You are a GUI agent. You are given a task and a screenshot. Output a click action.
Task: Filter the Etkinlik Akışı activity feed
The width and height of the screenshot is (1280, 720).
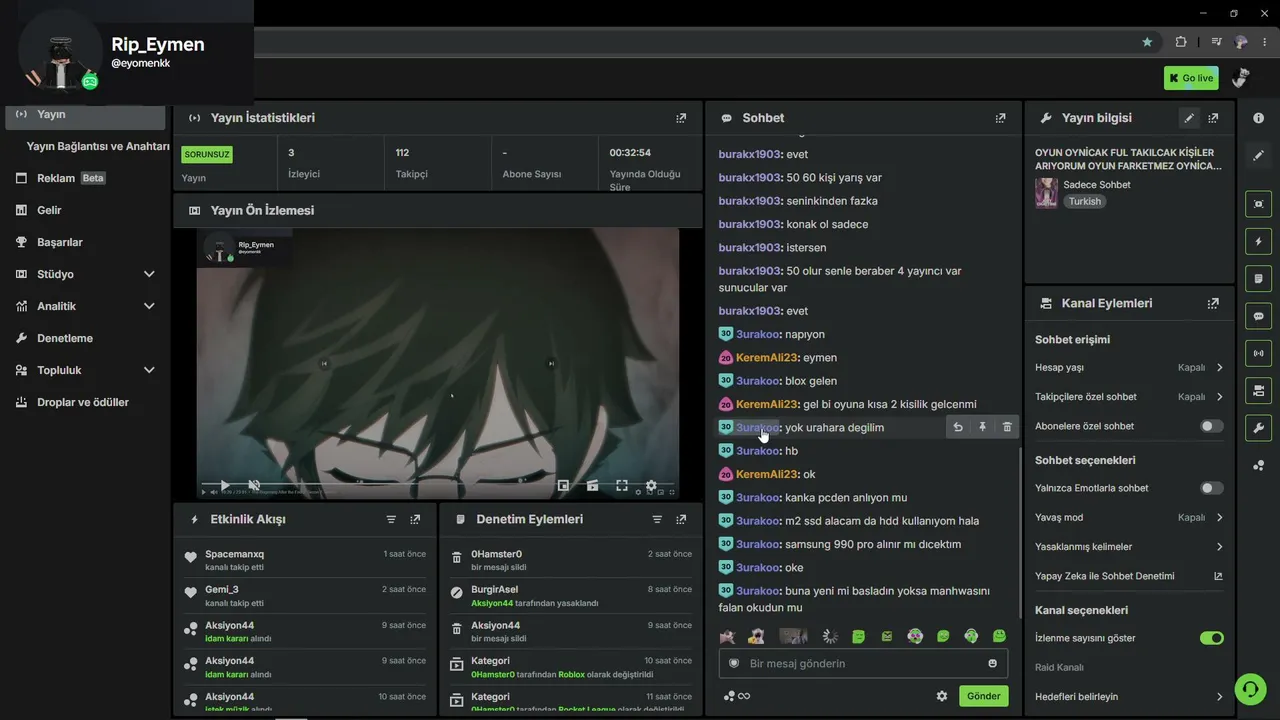click(x=391, y=520)
